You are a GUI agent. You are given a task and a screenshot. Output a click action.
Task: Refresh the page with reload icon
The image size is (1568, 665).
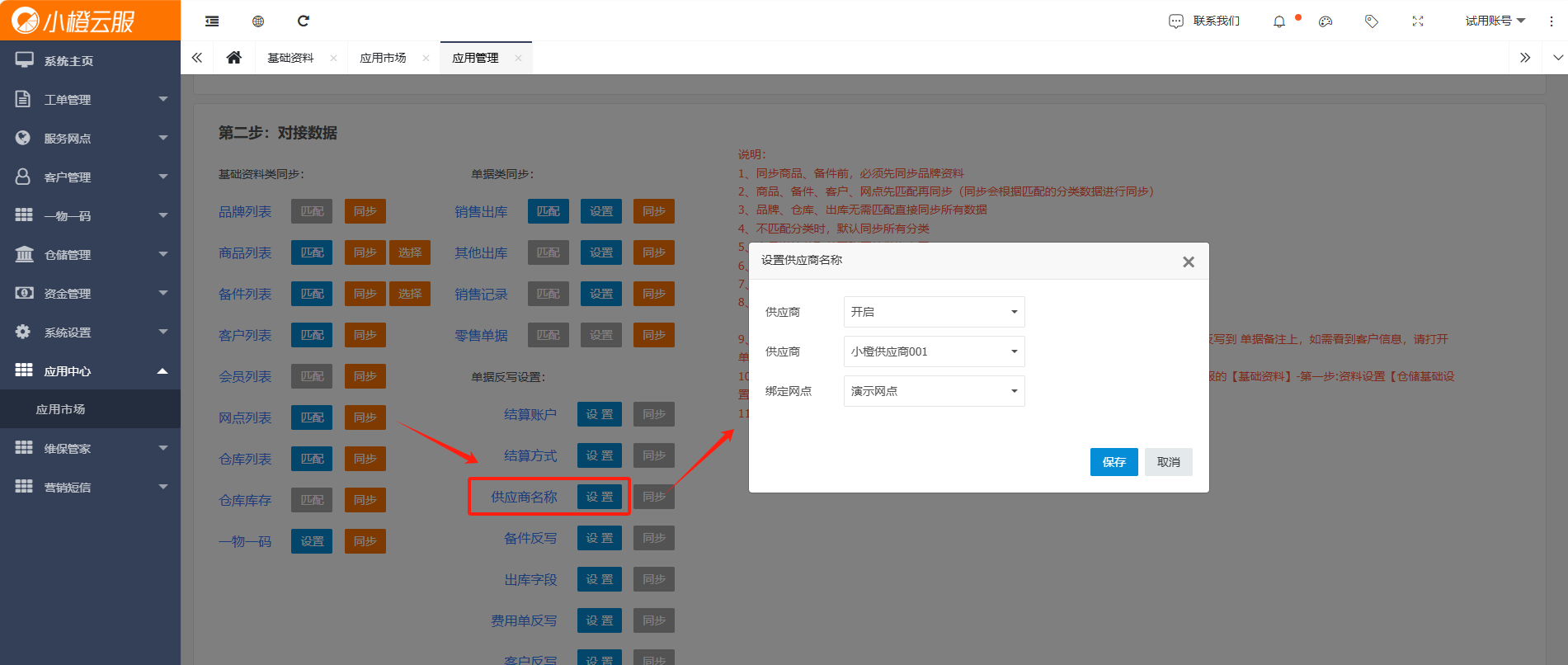(x=304, y=21)
